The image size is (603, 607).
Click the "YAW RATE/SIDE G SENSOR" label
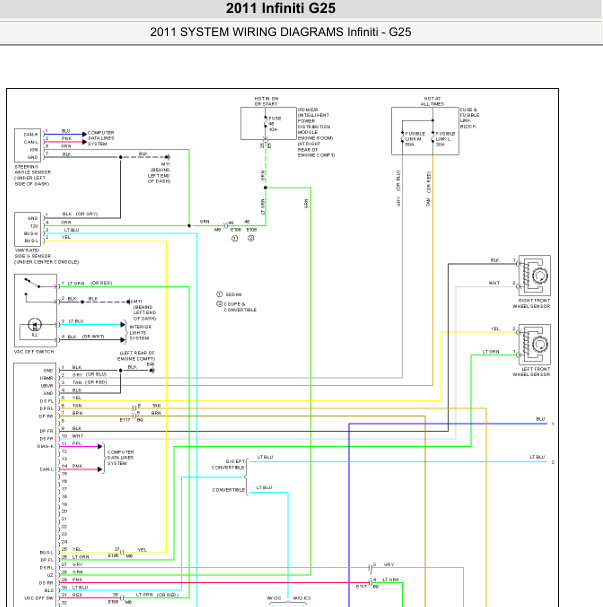click(x=33, y=253)
